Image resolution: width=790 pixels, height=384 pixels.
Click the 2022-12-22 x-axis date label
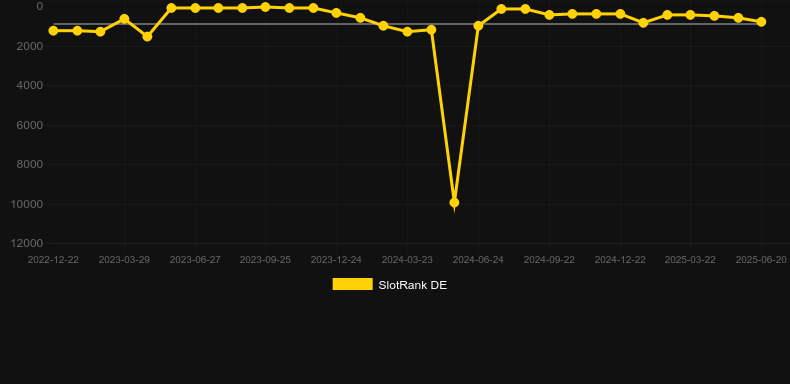[53, 260]
